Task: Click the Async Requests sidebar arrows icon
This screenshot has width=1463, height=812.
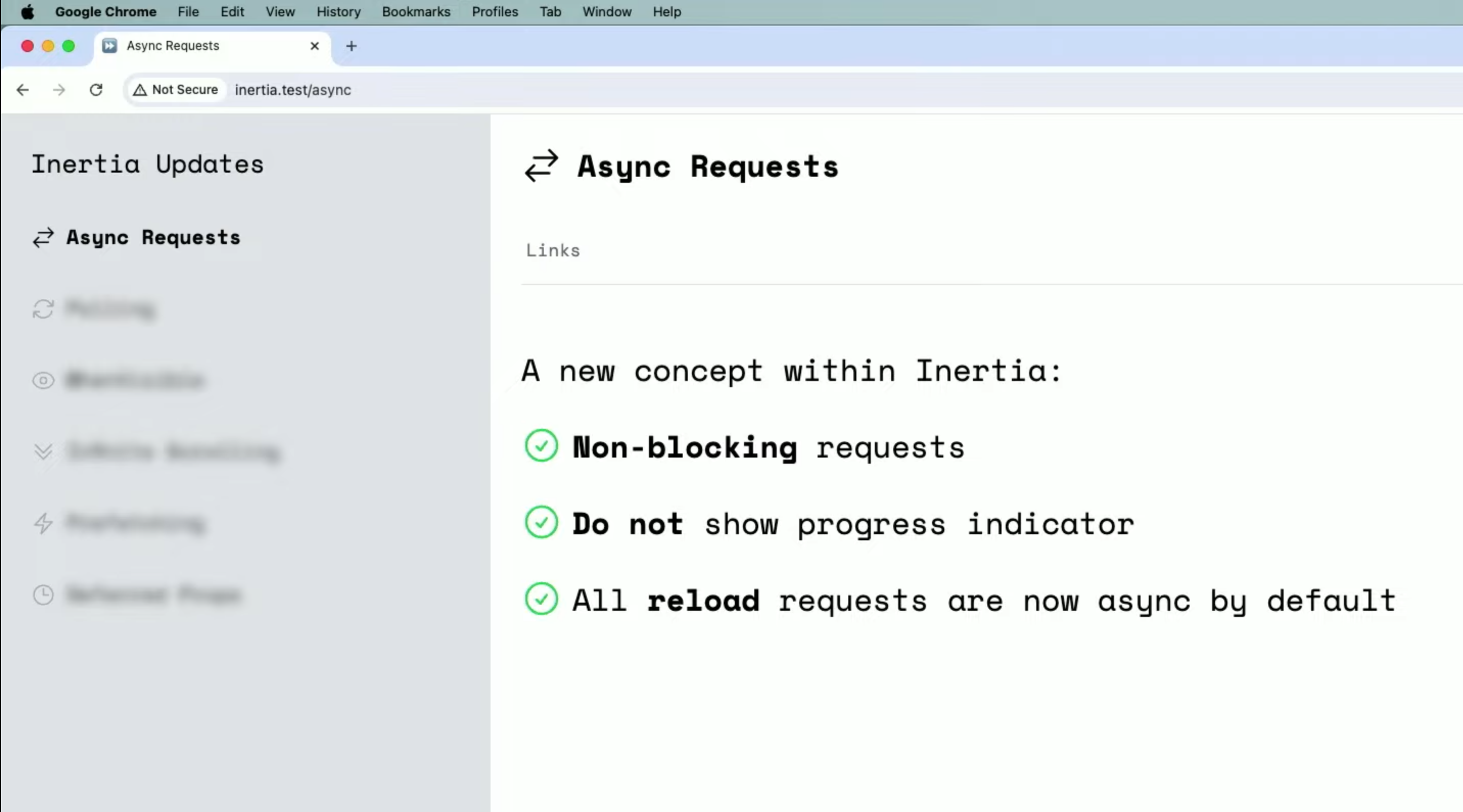Action: [43, 238]
